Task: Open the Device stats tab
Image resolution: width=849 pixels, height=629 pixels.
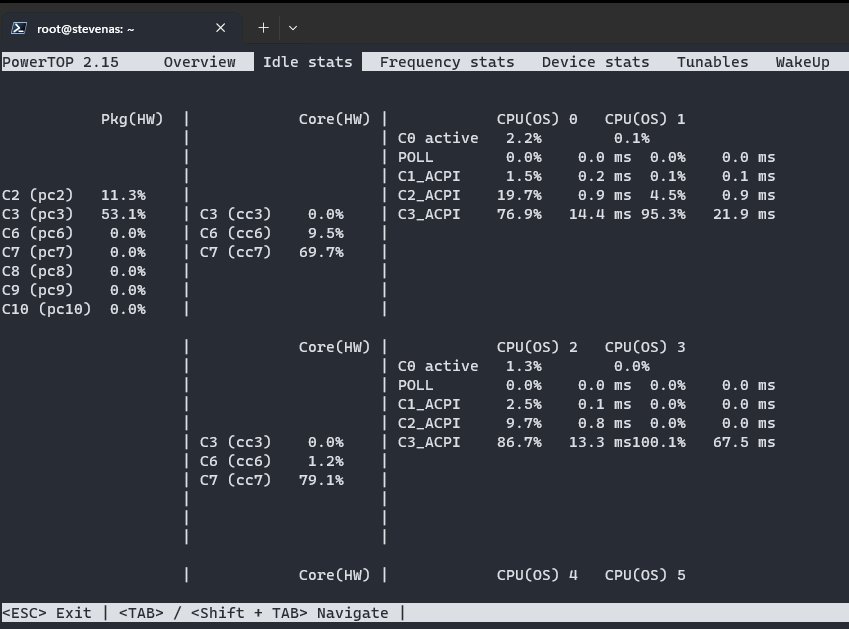Action: click(x=596, y=62)
